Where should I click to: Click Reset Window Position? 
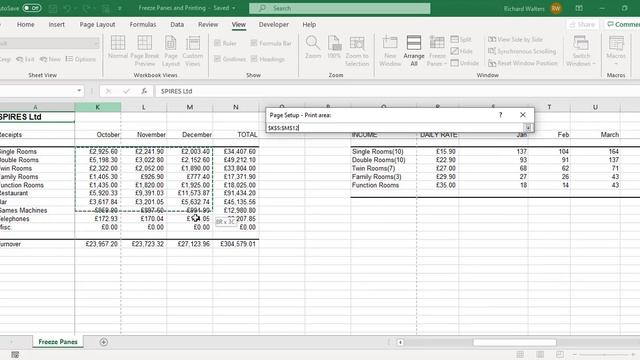[x=523, y=63]
